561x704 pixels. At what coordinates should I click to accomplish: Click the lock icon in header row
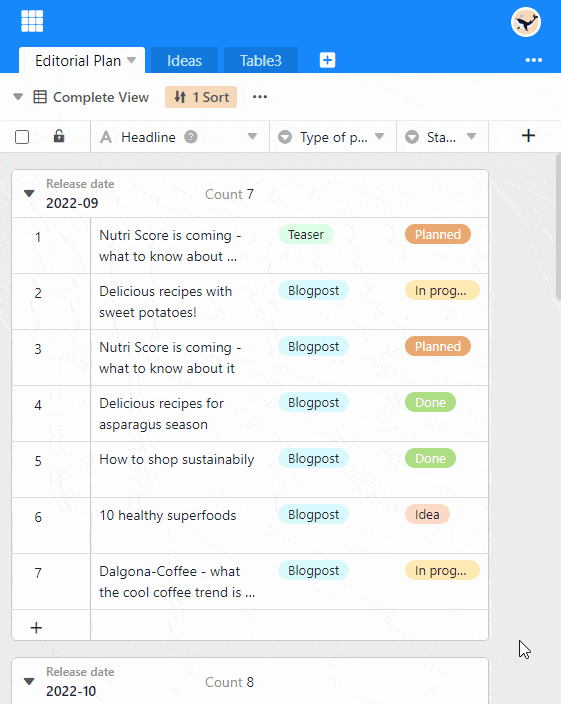click(59, 136)
